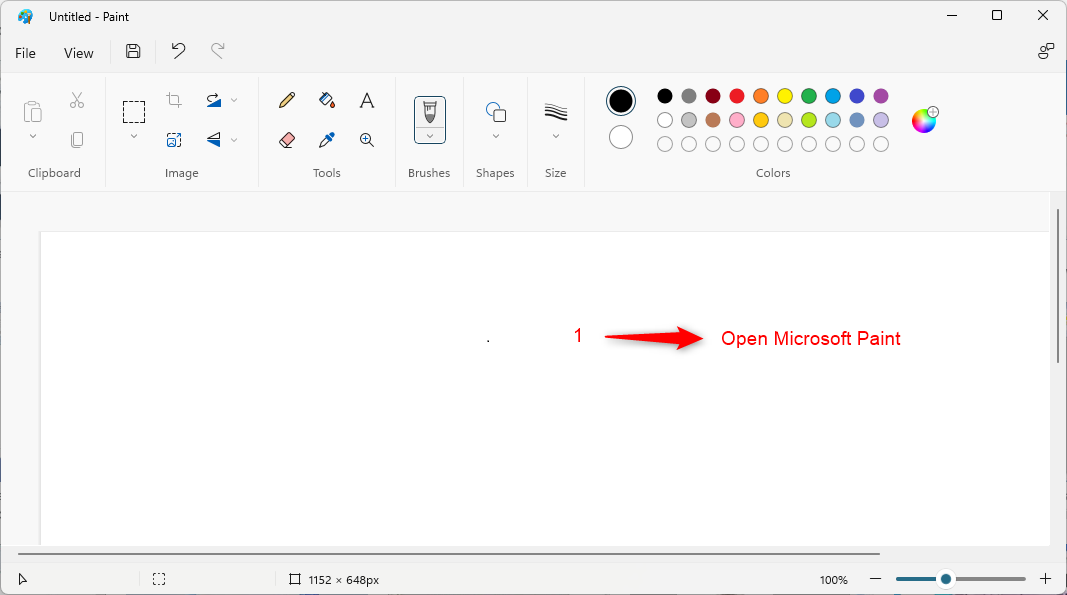1067x595 pixels.
Task: Select the Pencil tool
Action: [287, 100]
